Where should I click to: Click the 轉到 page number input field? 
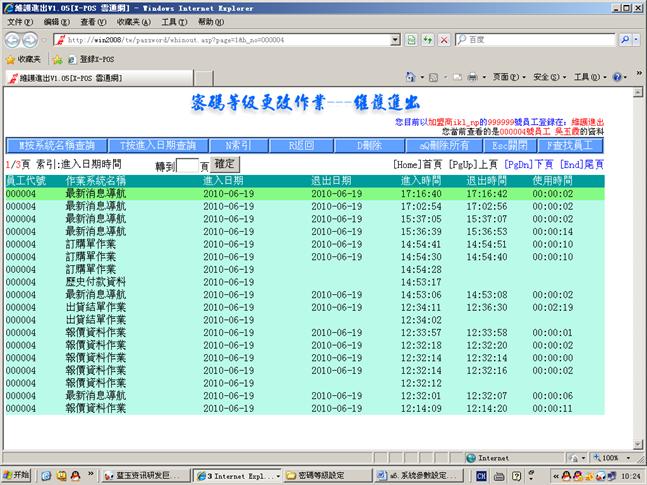pyautogui.click(x=188, y=165)
